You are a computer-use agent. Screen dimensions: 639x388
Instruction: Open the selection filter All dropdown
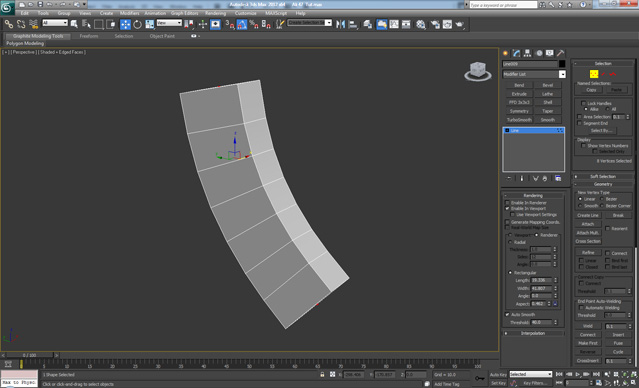(55, 23)
